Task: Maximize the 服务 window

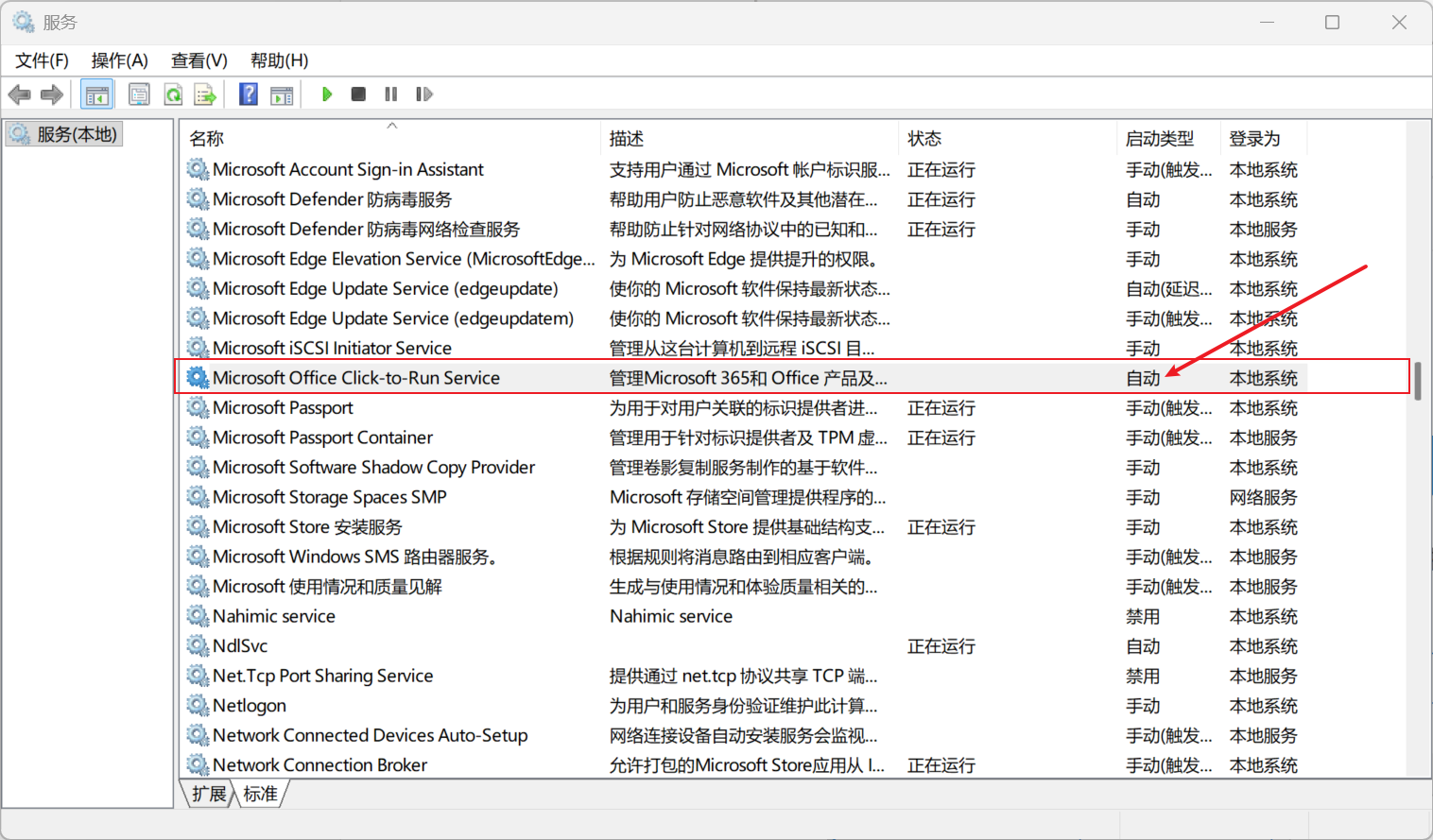Action: coord(1332,22)
